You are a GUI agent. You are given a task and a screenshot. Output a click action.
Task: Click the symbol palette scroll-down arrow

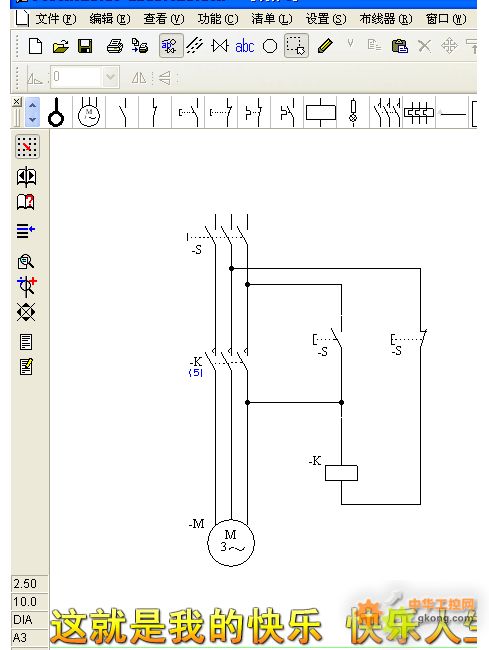click(x=32, y=119)
